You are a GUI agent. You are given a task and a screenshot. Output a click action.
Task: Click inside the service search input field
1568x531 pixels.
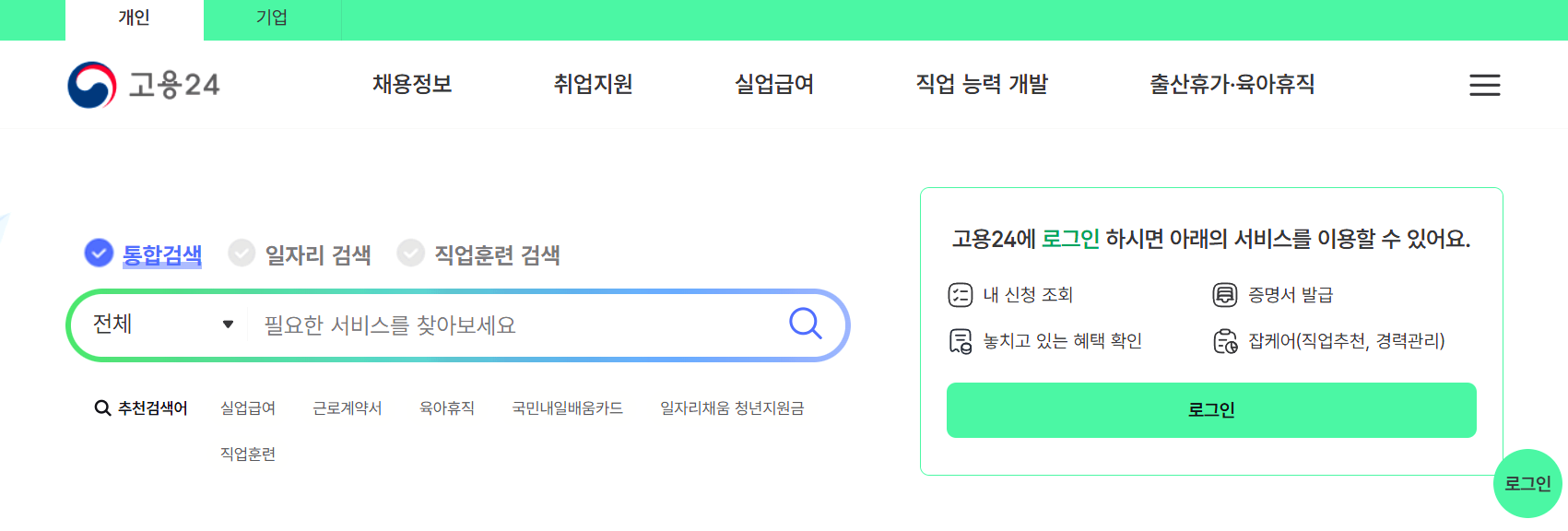[461, 324]
